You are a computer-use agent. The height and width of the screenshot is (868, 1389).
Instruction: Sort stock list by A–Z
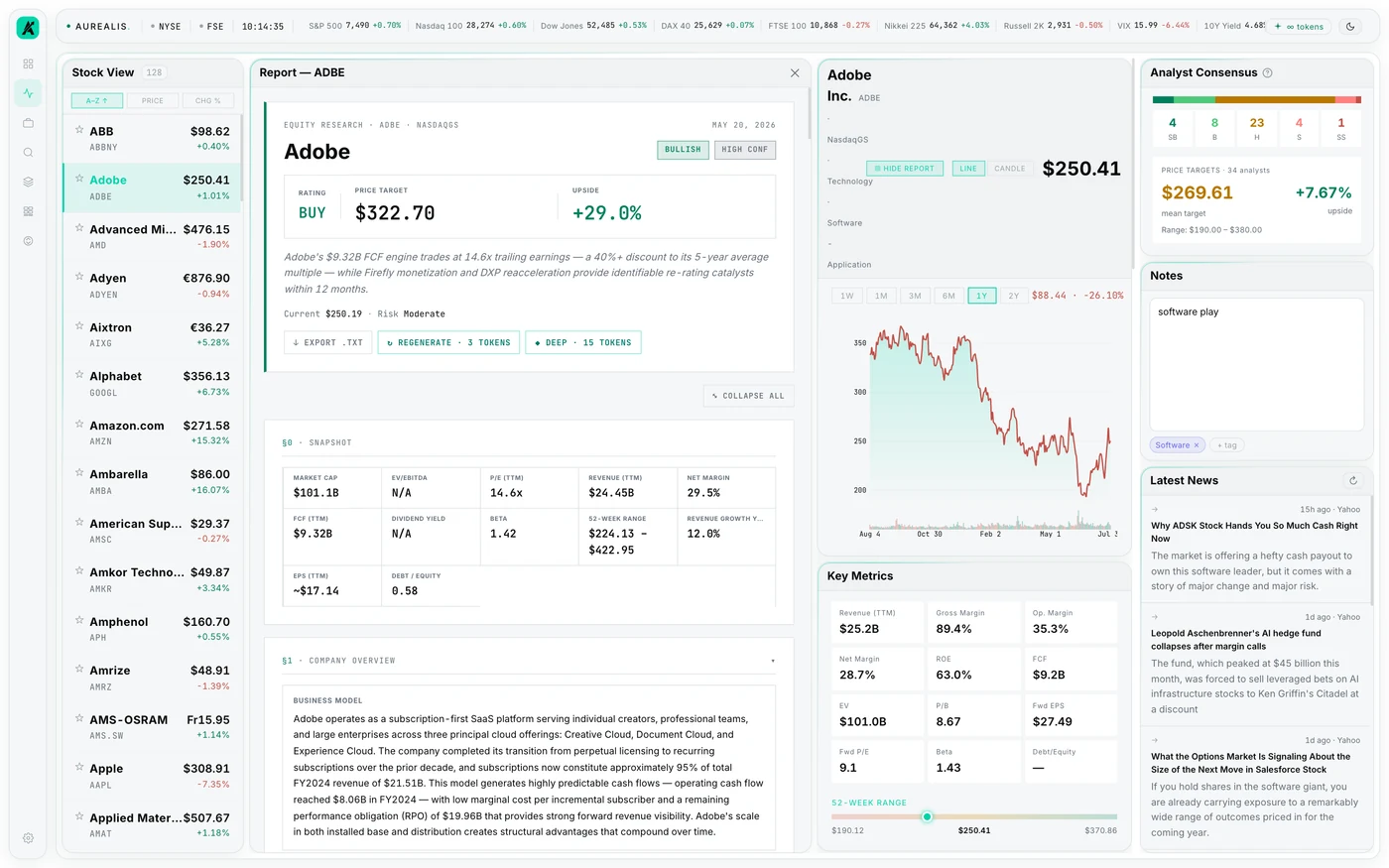coord(97,100)
